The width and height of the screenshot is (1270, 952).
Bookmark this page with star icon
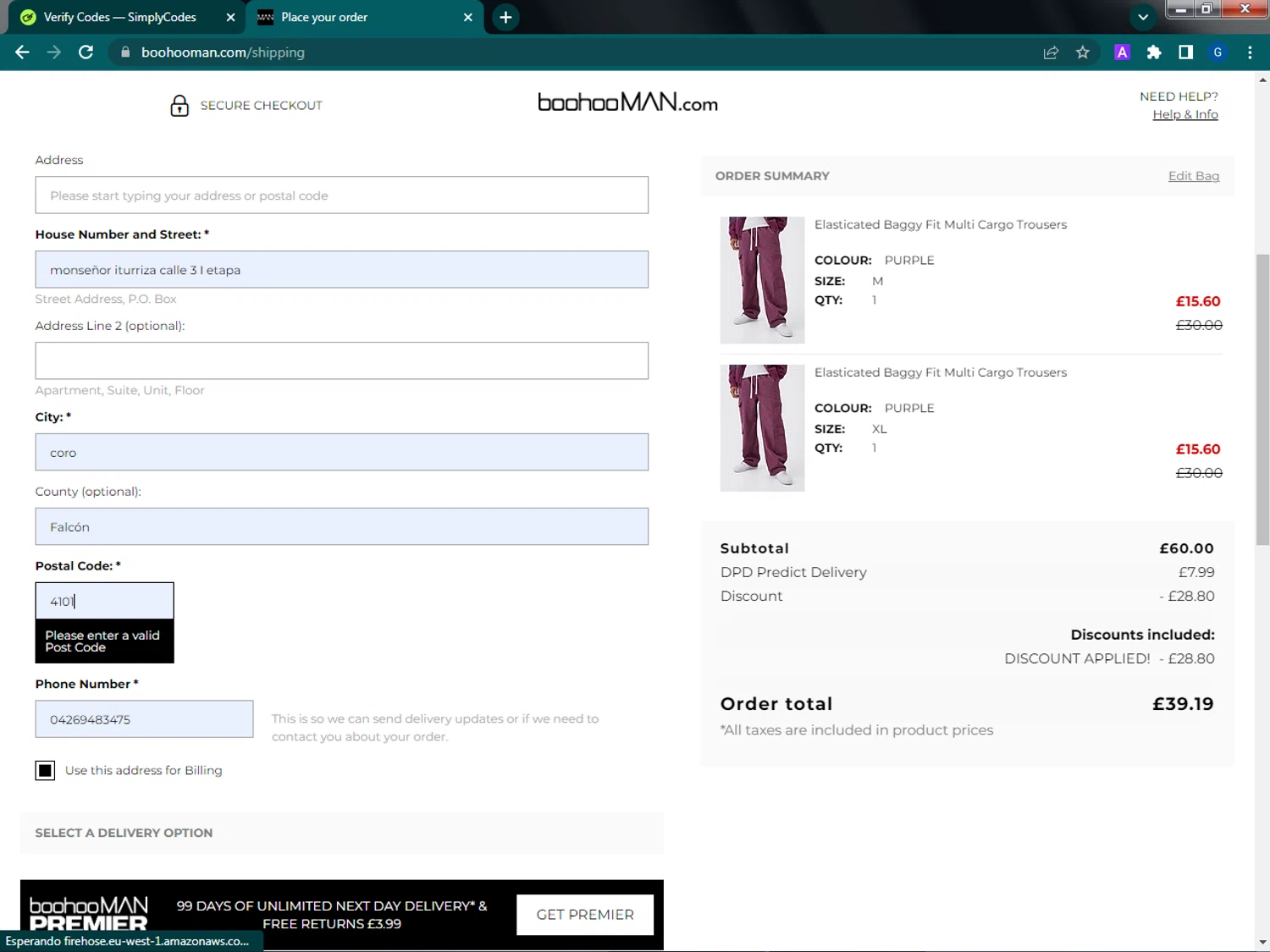coord(1082,52)
